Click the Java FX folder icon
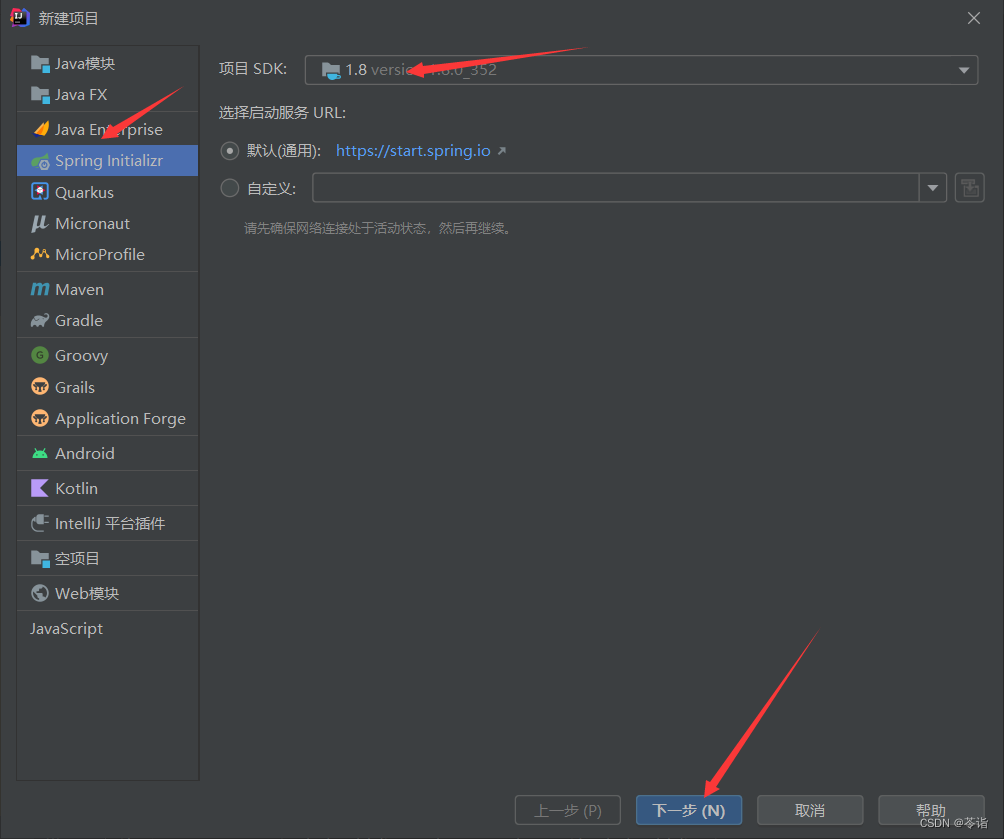The image size is (1004, 839). [x=40, y=95]
